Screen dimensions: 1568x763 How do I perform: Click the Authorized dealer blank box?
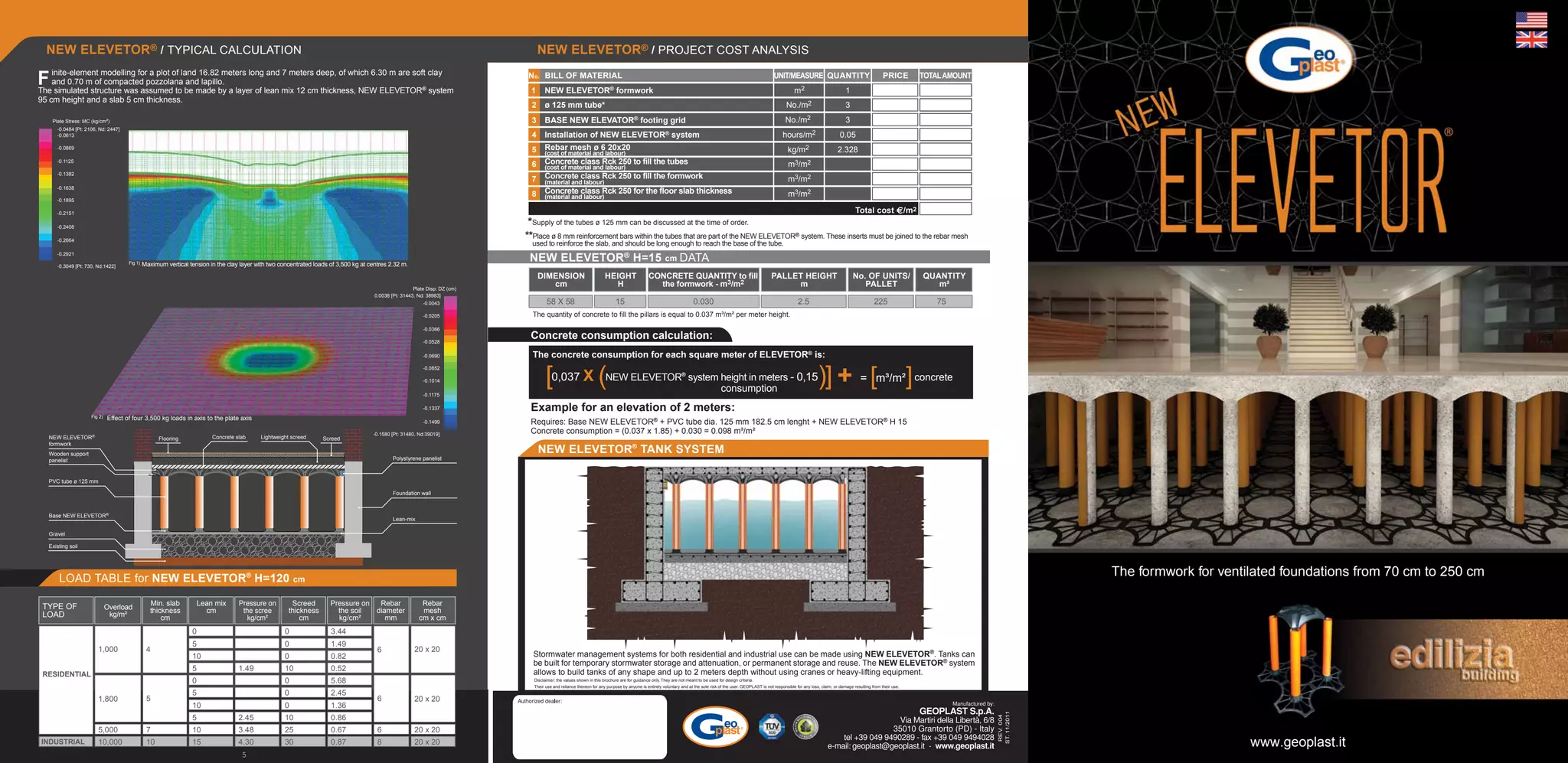(x=590, y=727)
